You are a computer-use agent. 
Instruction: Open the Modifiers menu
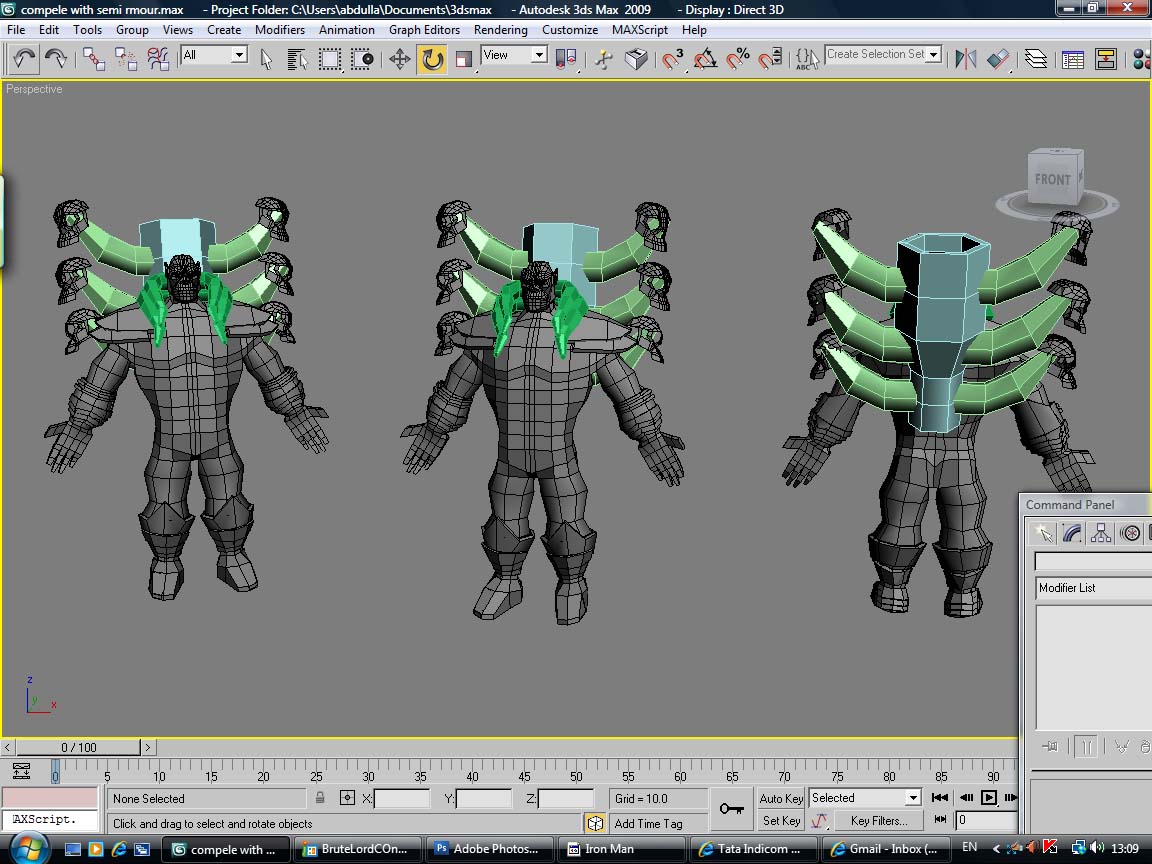(280, 30)
